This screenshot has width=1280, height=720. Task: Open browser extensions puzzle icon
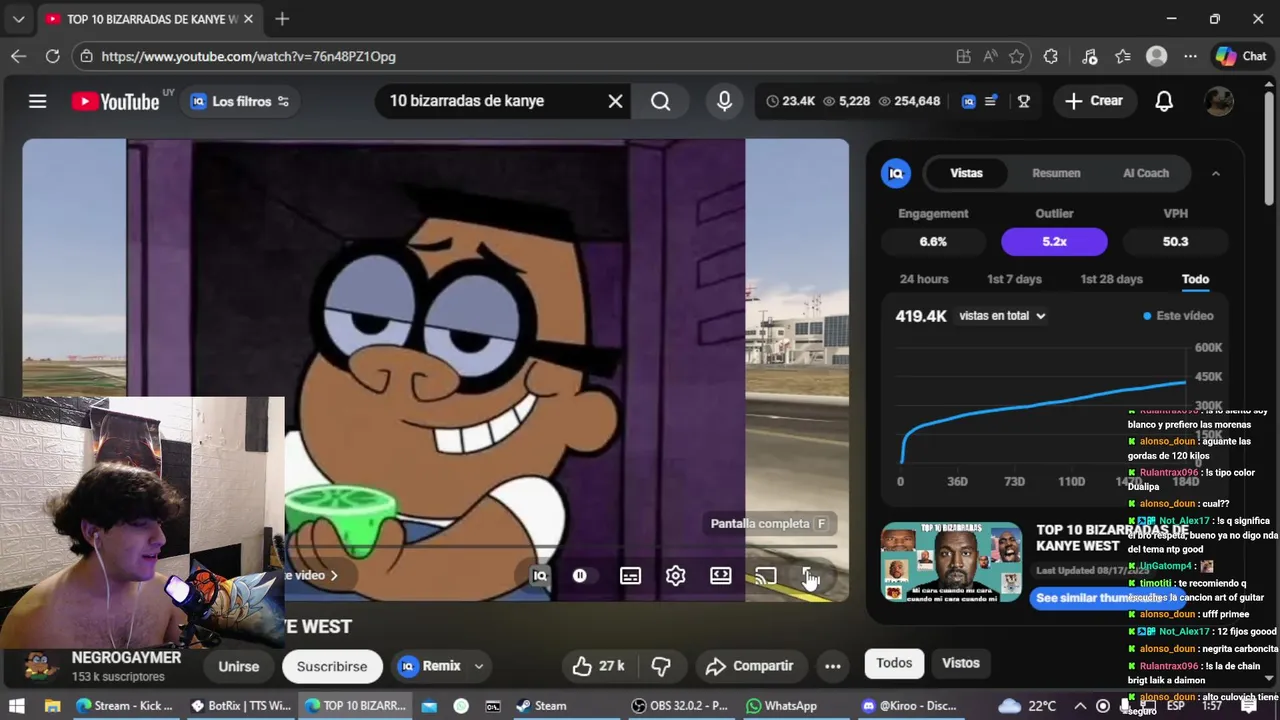[1050, 57]
